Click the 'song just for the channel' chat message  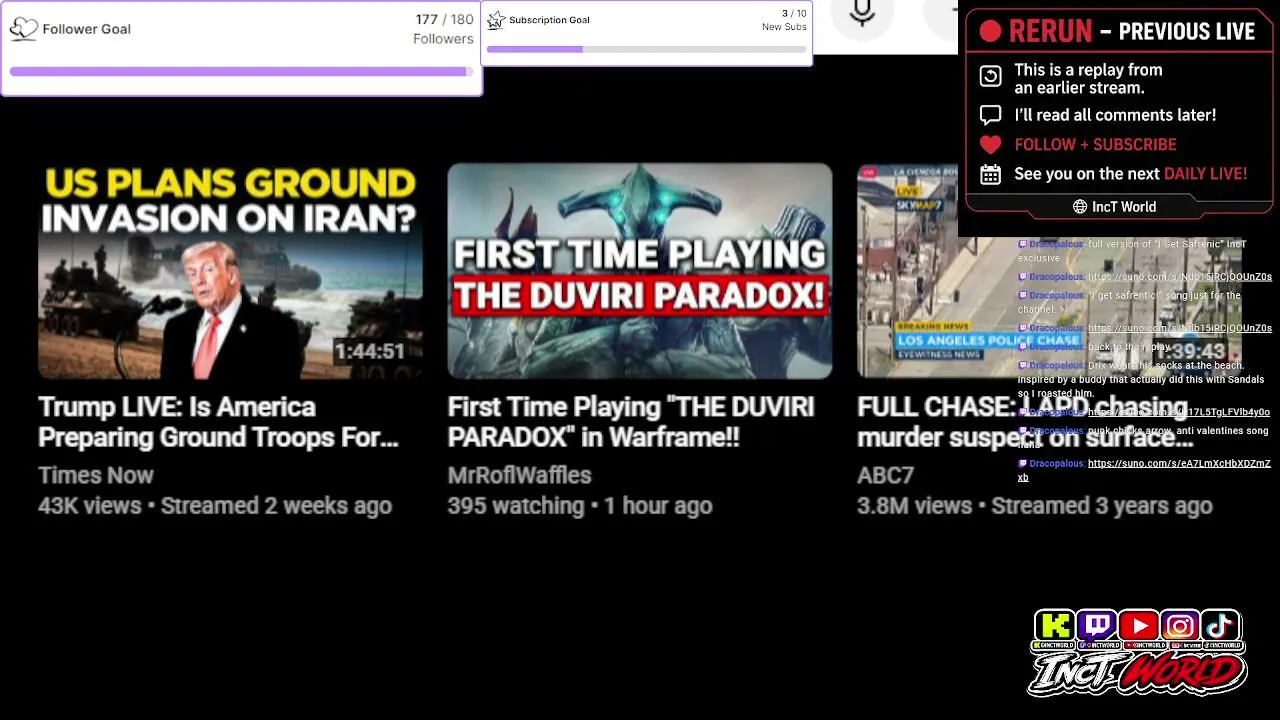[1129, 302]
